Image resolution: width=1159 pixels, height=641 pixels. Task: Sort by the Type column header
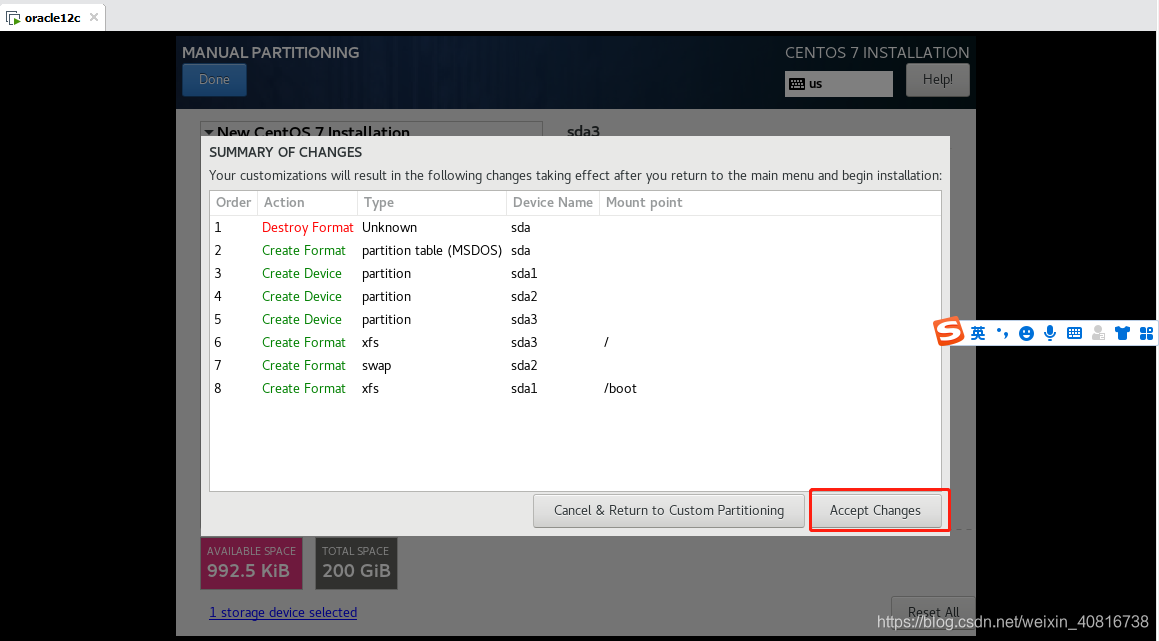[x=432, y=203]
